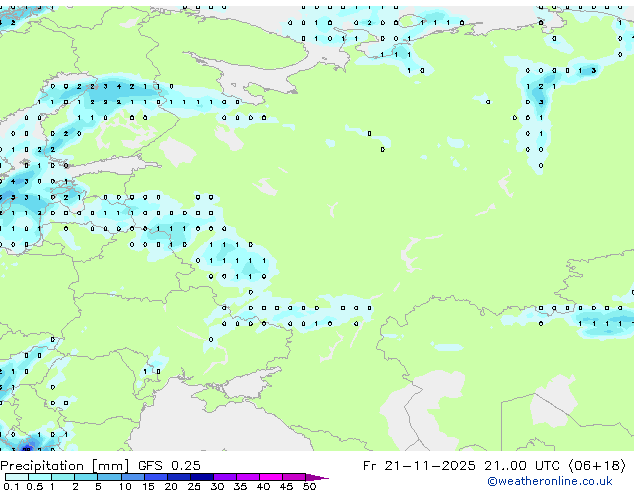Click the '45' legend scale value
The width and height of the screenshot is (634, 490).
[286, 486]
